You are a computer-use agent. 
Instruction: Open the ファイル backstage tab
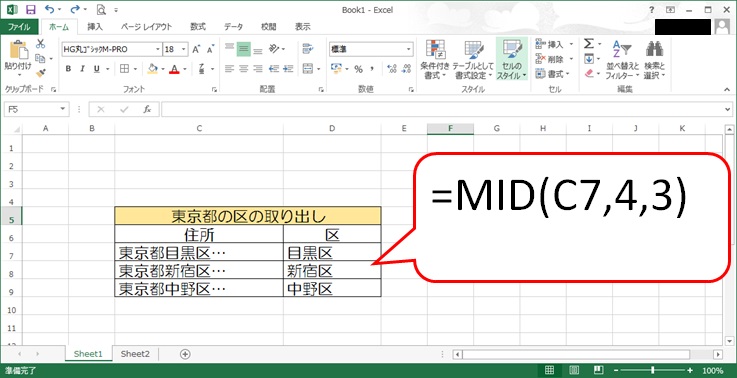[x=19, y=27]
